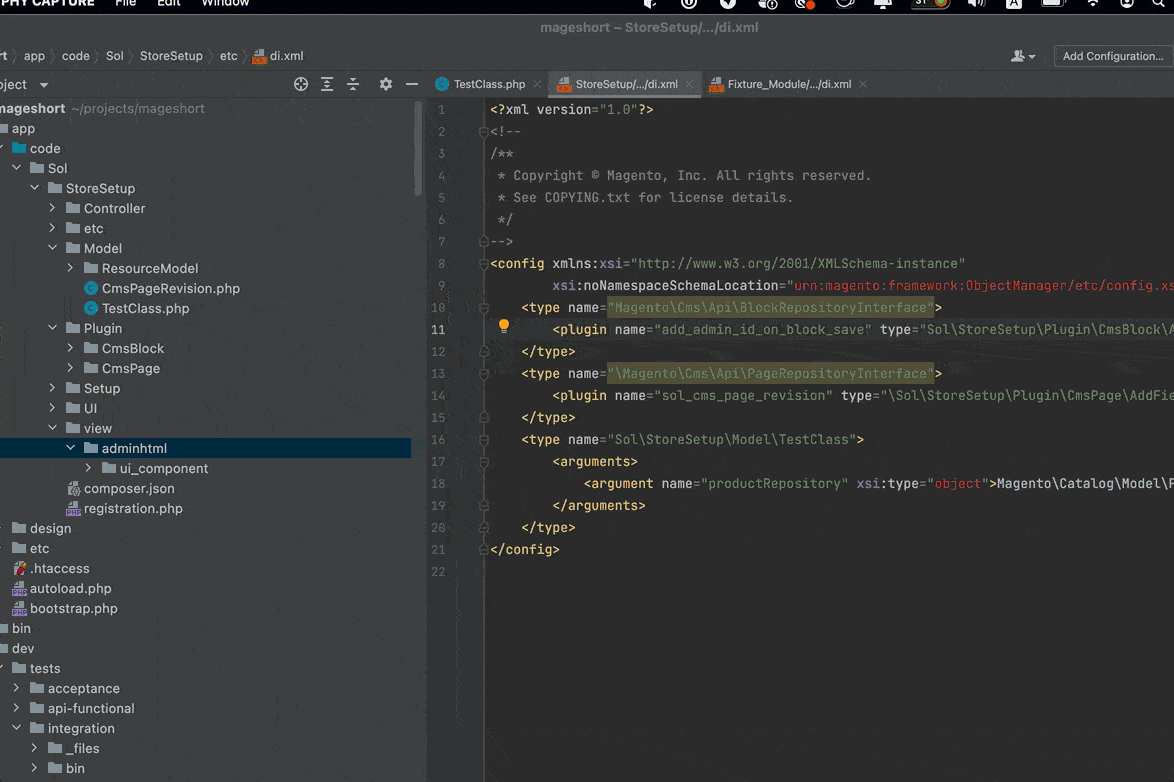The image size is (1174, 782).
Task: Switch to the TestClass.php tab
Action: pos(488,85)
